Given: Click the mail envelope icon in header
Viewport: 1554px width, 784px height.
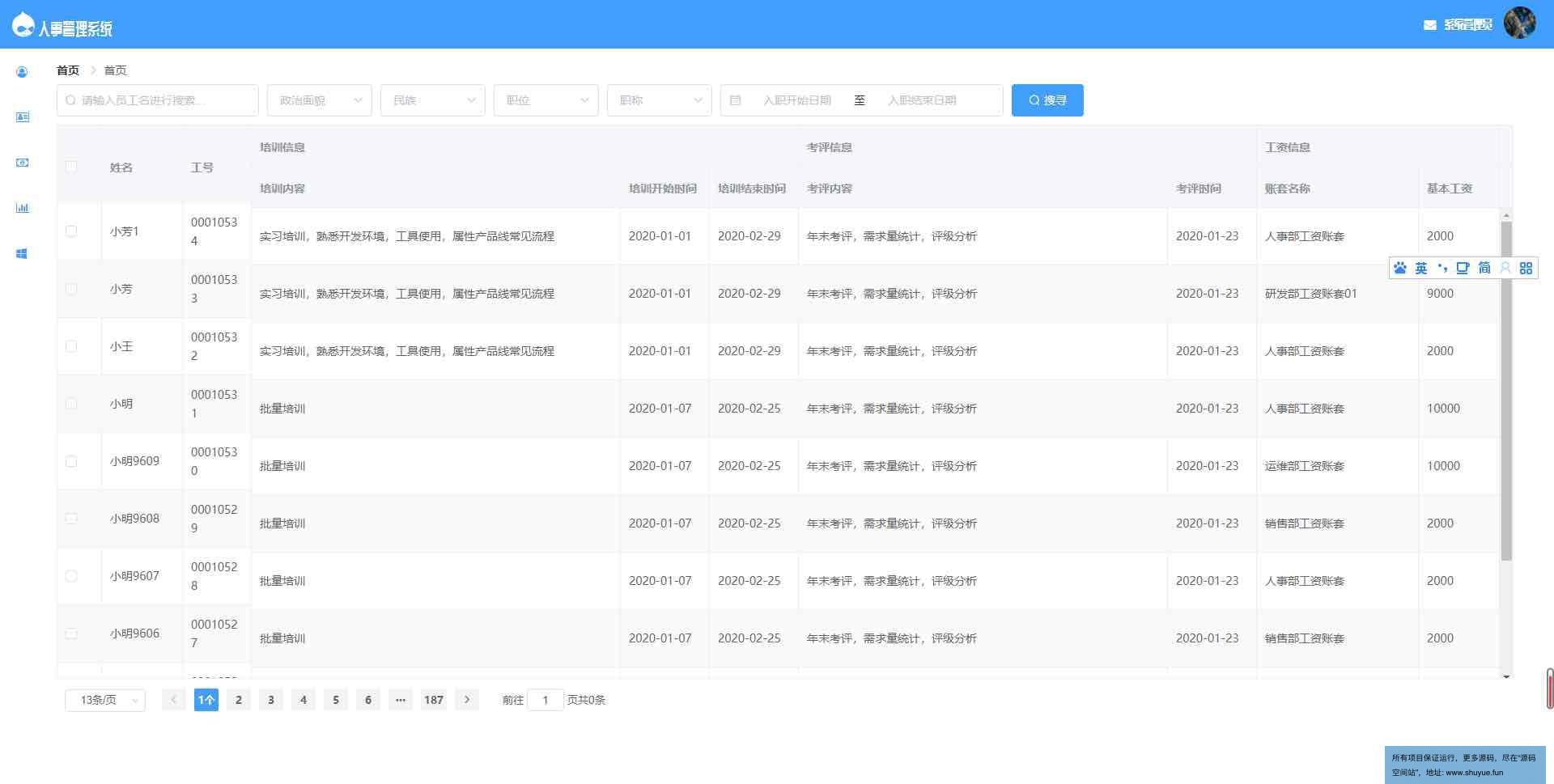Looking at the screenshot, I should point(1429,25).
